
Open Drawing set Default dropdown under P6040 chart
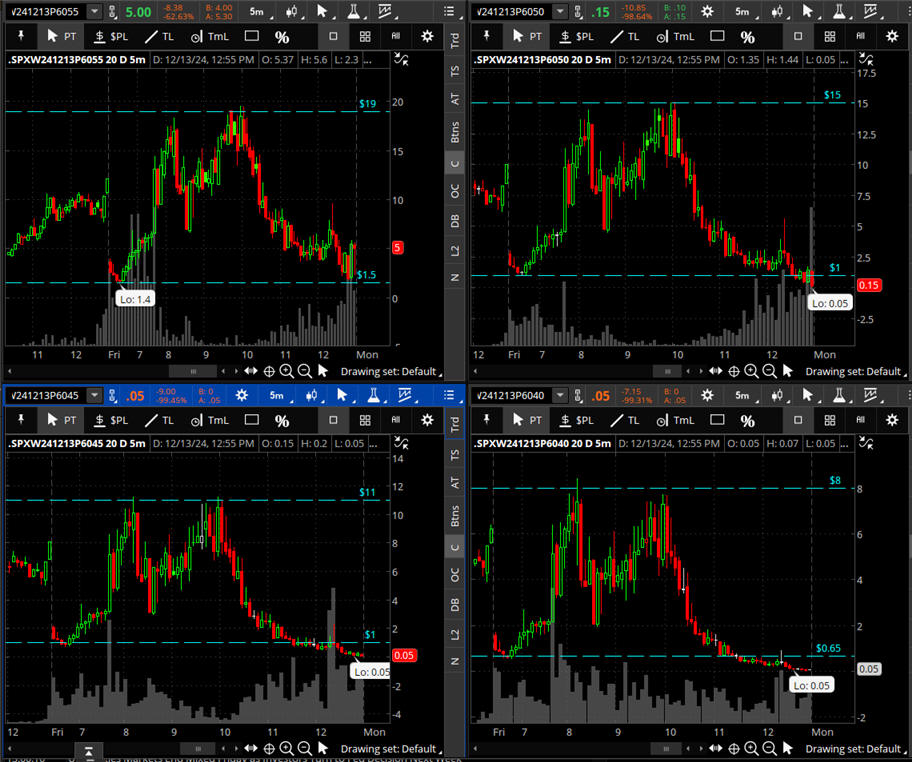pyautogui.click(x=856, y=749)
